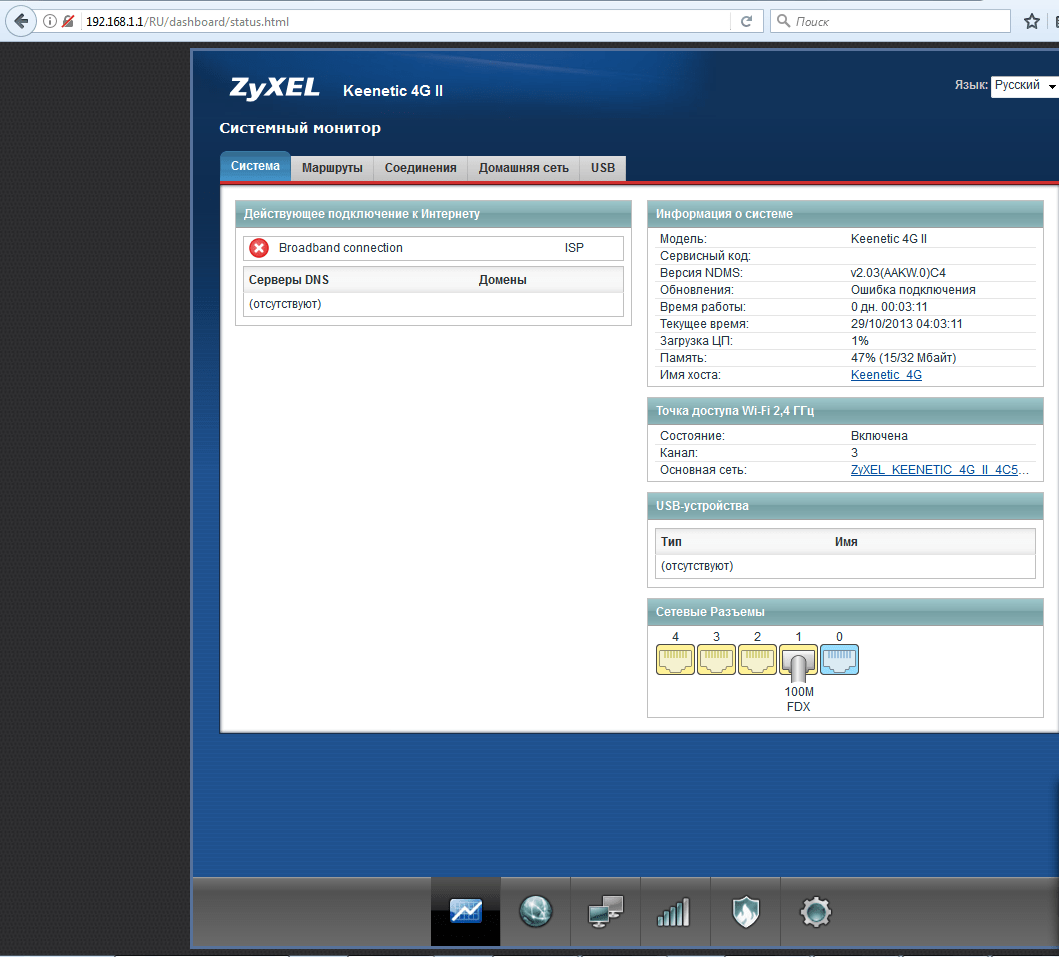The image size is (1059, 957).
Task: Switch to the USB tab
Action: pos(603,168)
